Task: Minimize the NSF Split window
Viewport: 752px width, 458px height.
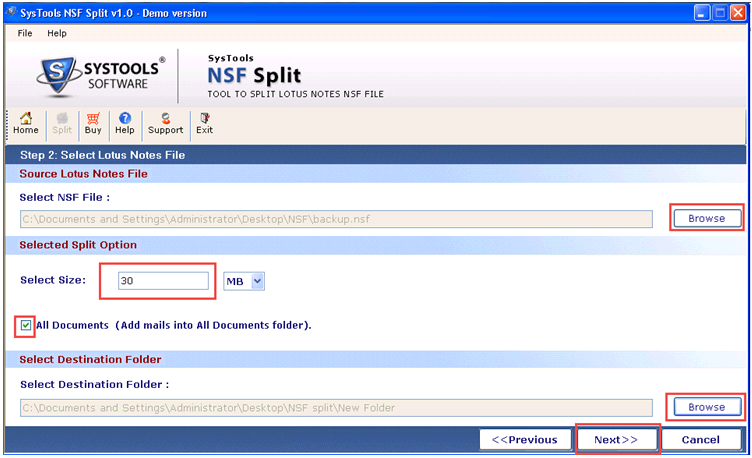Action: pos(702,13)
